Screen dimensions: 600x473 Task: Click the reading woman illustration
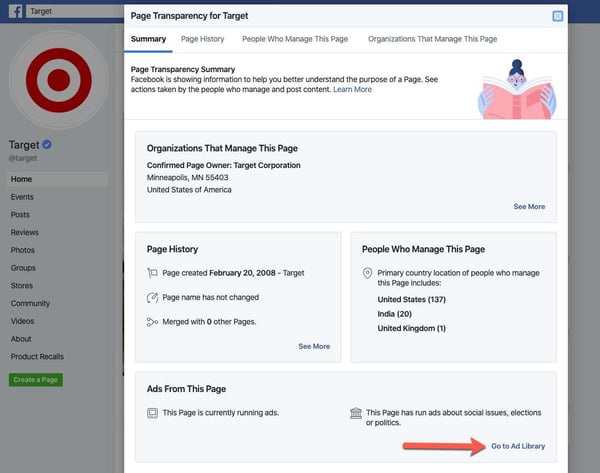[x=517, y=89]
